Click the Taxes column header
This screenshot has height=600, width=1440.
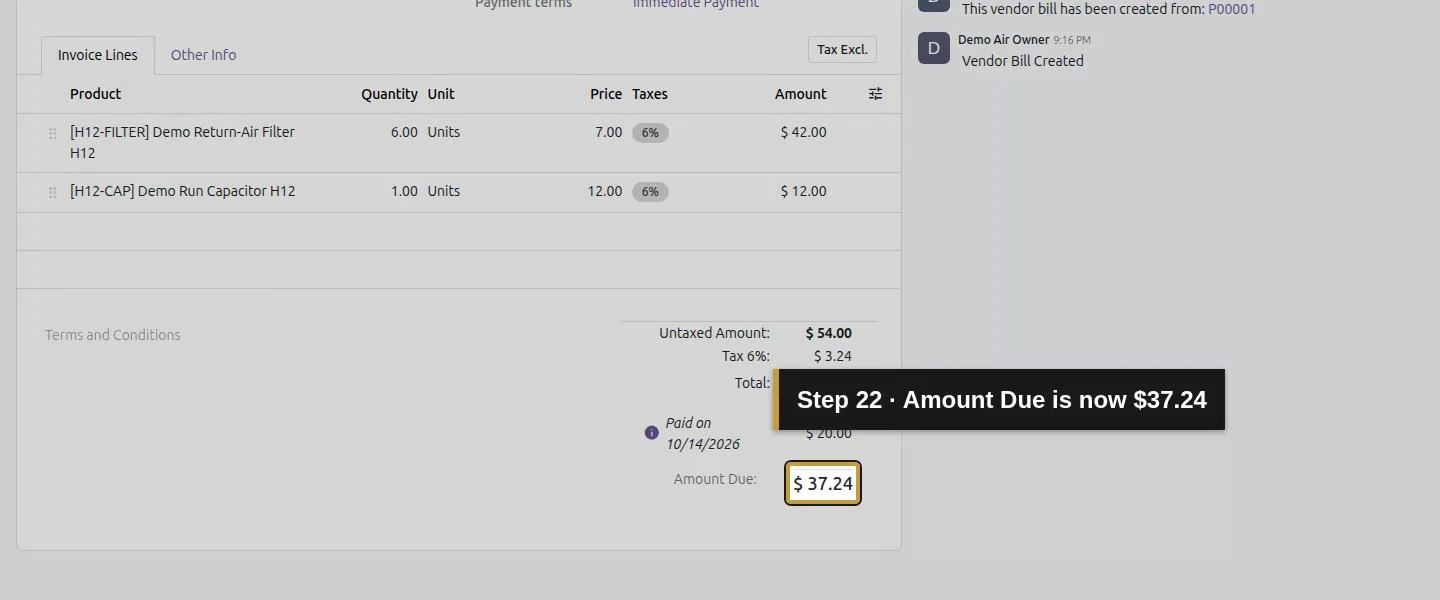click(x=650, y=94)
